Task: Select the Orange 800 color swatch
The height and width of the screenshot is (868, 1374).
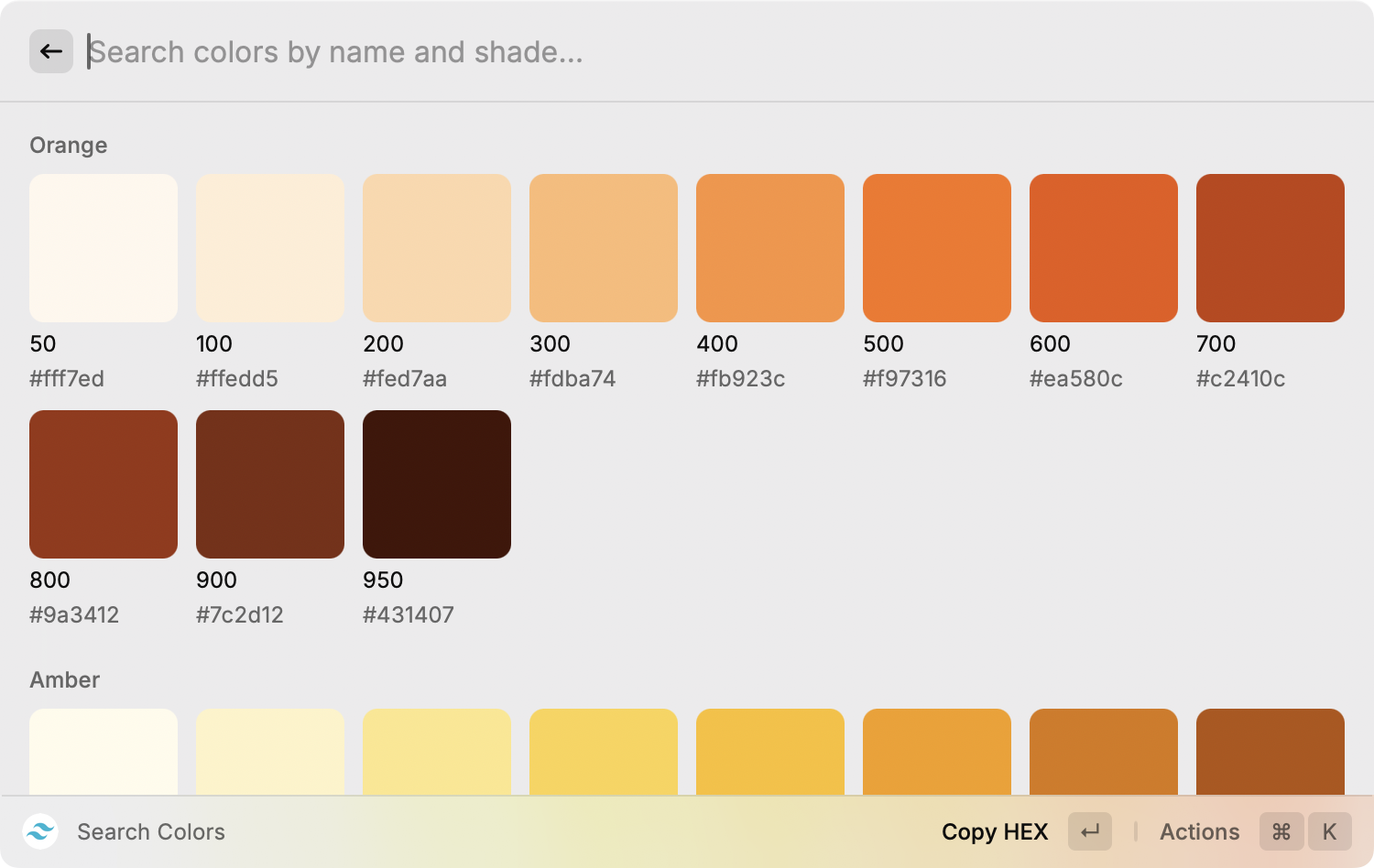Action: coord(104,484)
